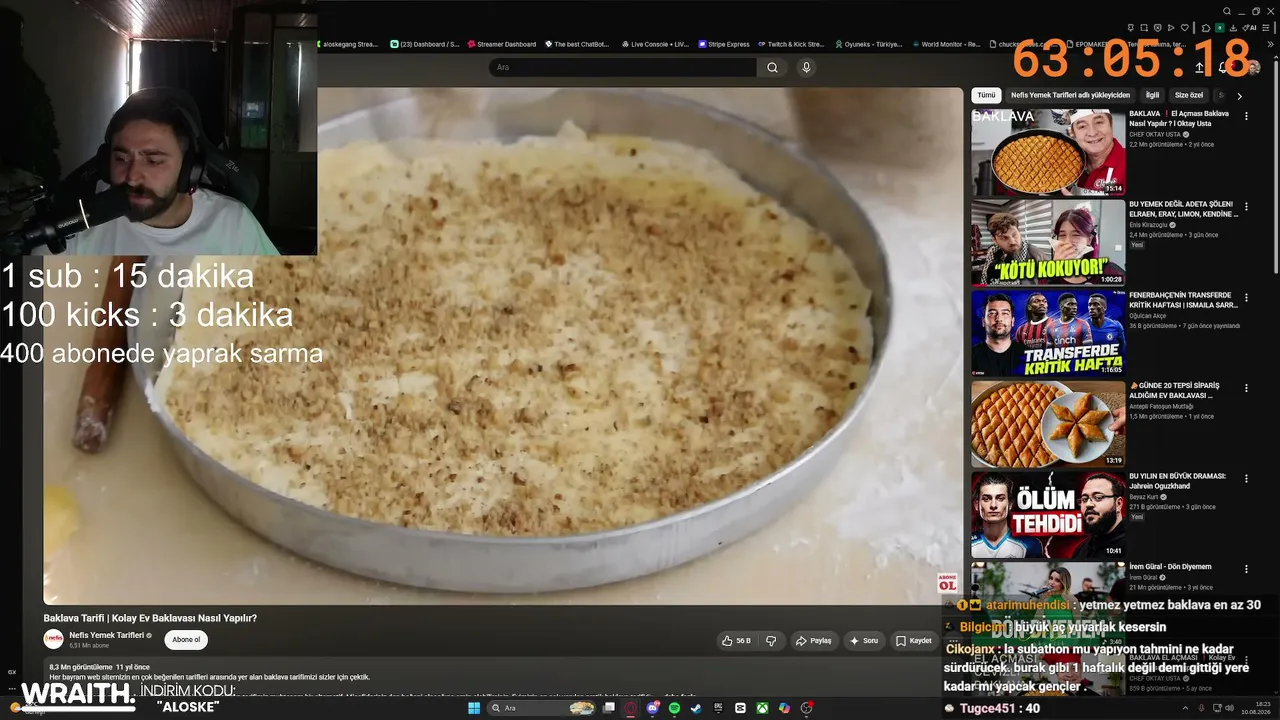
Task: Open the 'Stripe Express' bookmark
Action: (723, 44)
